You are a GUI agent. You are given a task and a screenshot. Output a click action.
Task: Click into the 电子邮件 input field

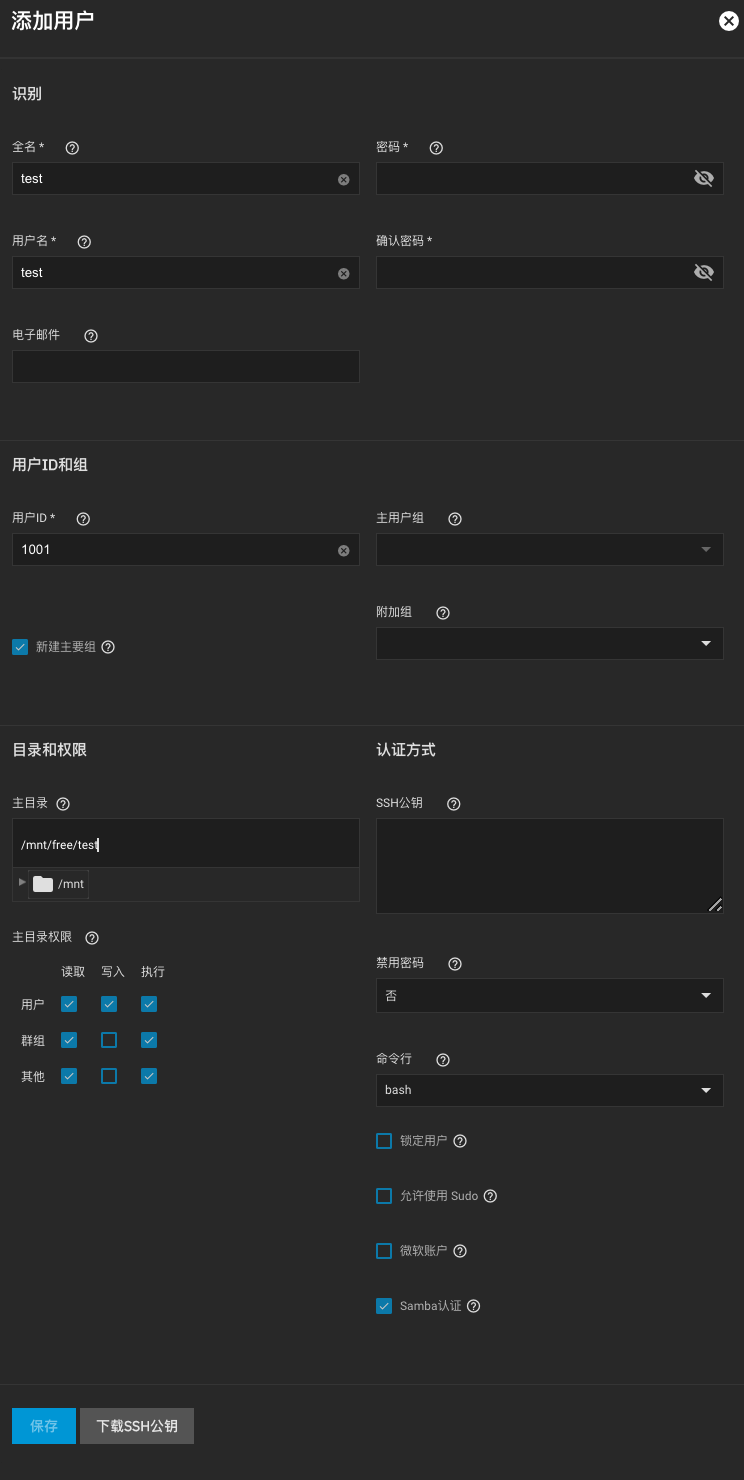185,367
